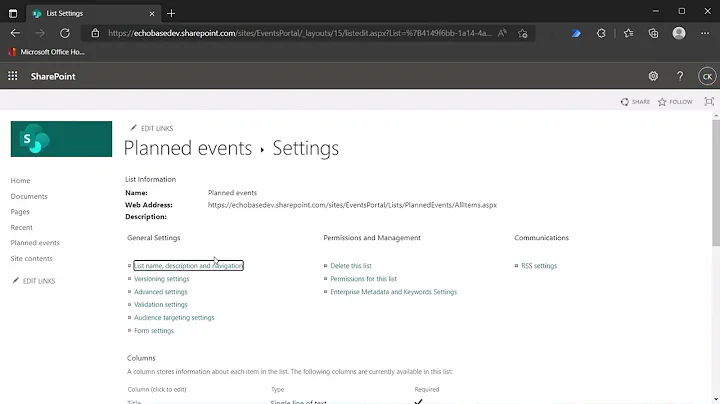Open browser Favorites list
Image resolution: width=720 pixels, height=404 pixels.
(629, 33)
